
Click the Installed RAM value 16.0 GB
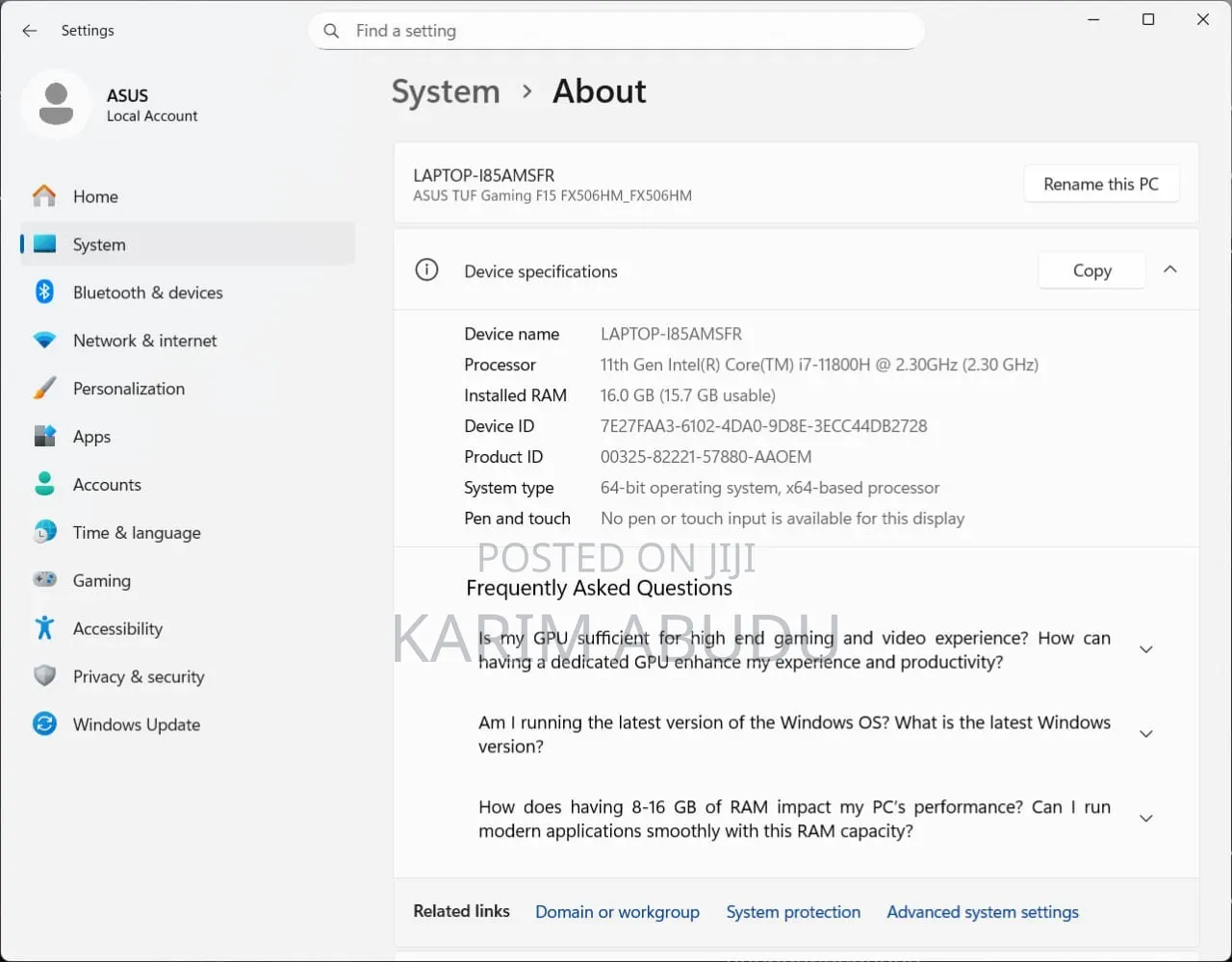tap(687, 395)
